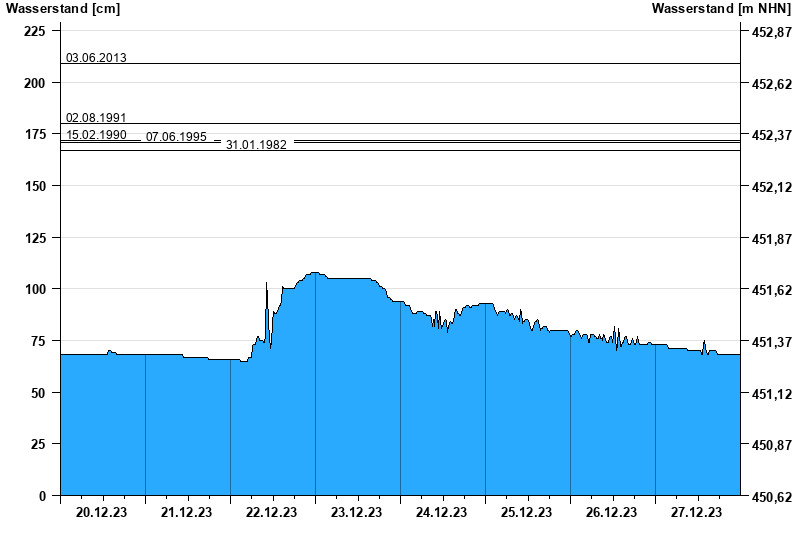Click the sharp spike peak on 22.12.23
The height and width of the screenshot is (550, 800).
click(266, 283)
